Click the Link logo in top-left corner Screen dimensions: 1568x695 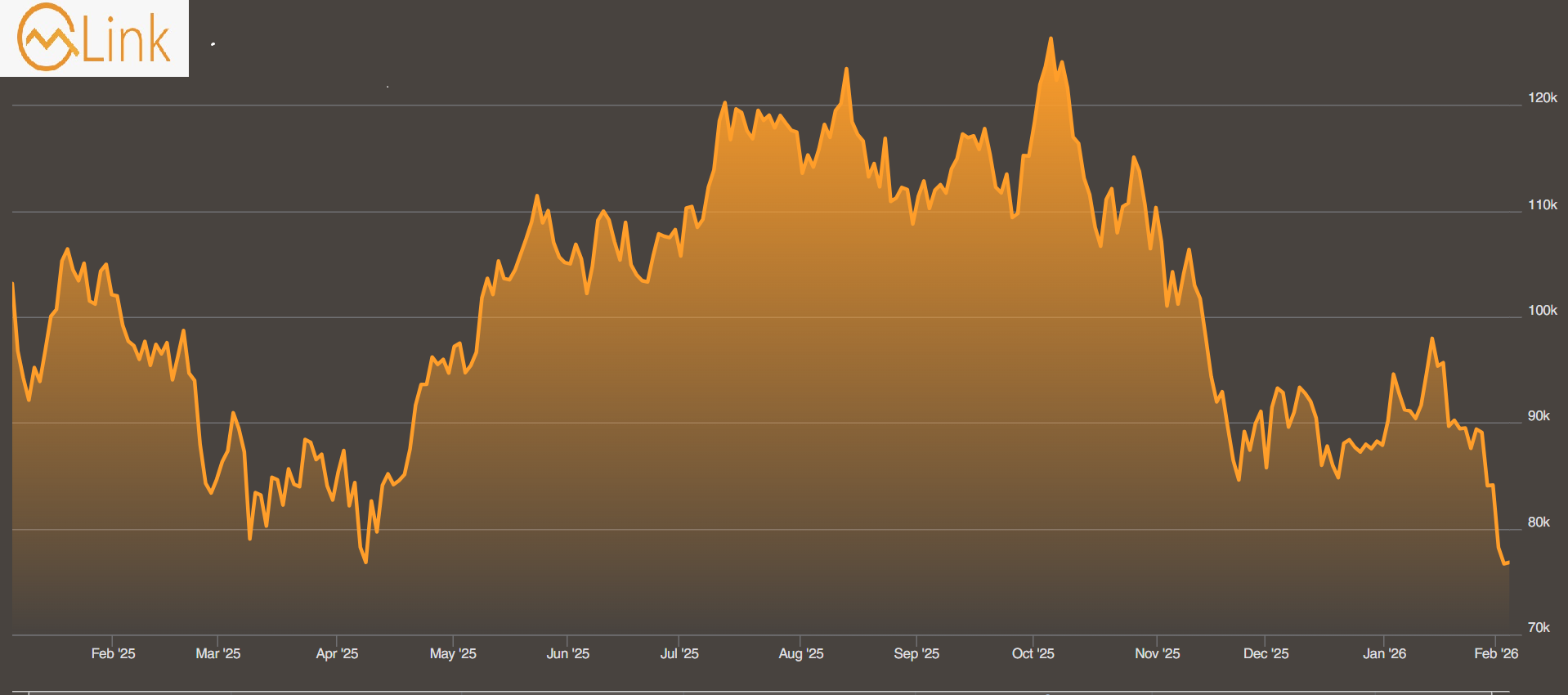pos(94,38)
